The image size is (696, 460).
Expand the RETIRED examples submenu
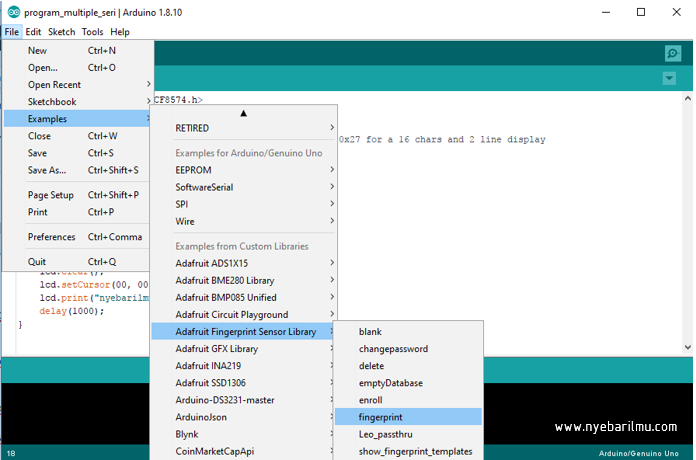[243, 128]
